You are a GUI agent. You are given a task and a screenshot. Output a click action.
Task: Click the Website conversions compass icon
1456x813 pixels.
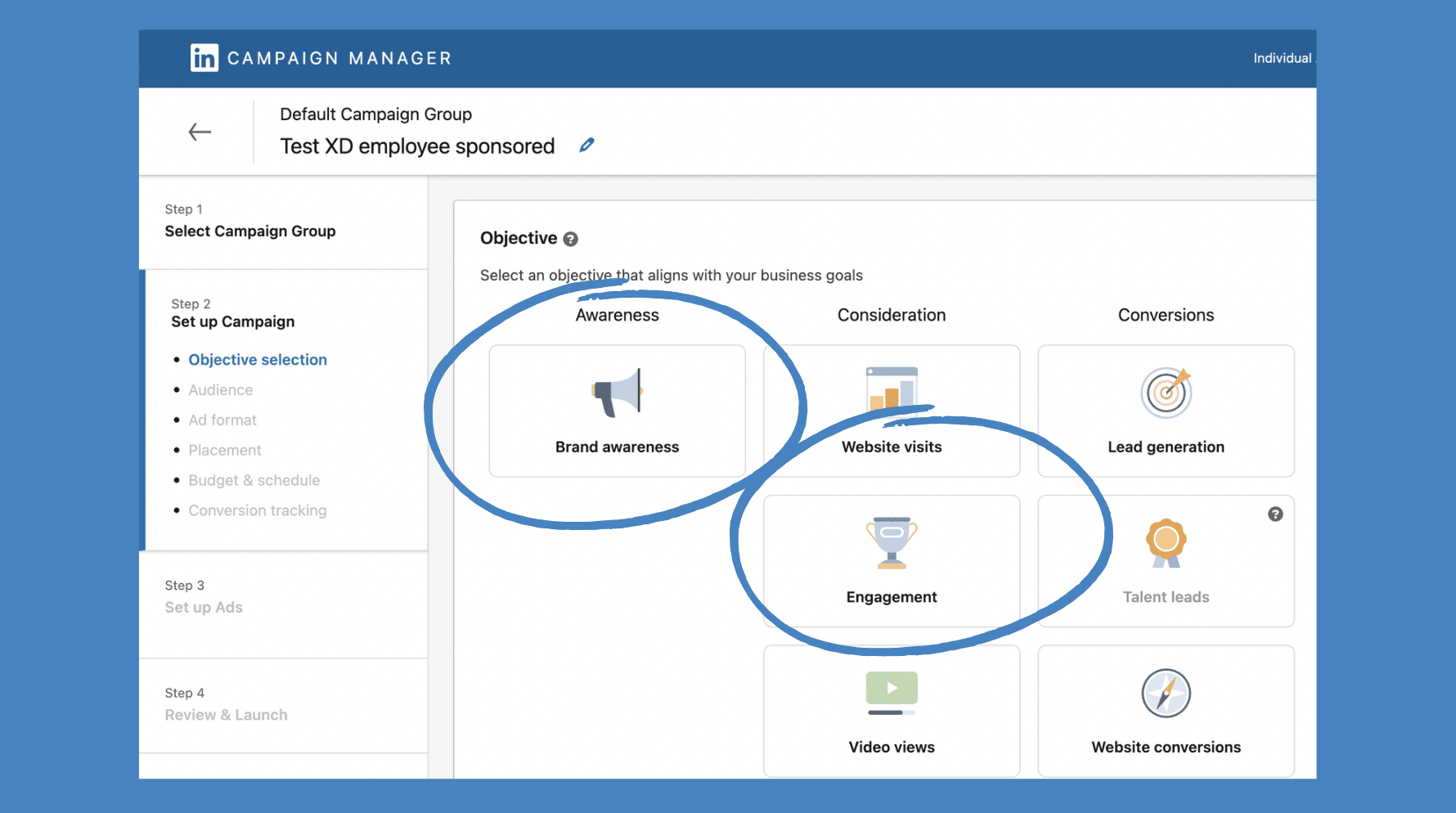point(1166,694)
